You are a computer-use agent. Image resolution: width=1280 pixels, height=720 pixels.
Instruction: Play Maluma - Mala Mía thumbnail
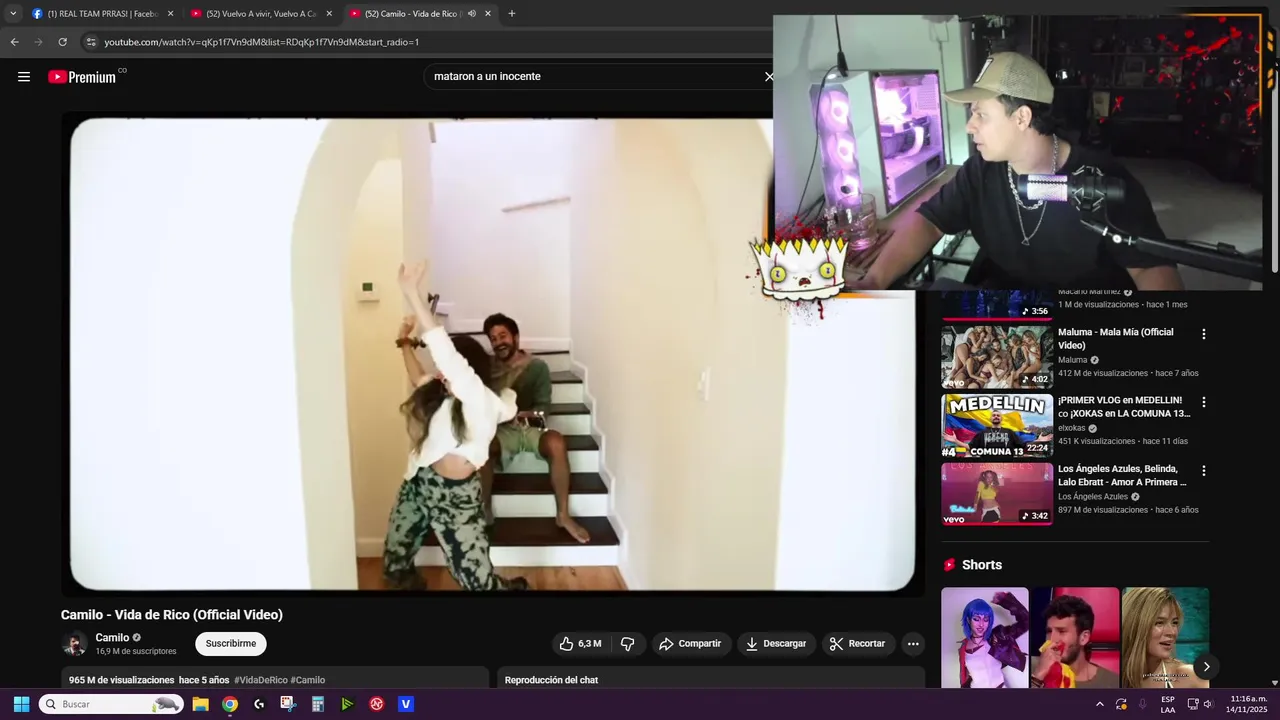(x=997, y=357)
